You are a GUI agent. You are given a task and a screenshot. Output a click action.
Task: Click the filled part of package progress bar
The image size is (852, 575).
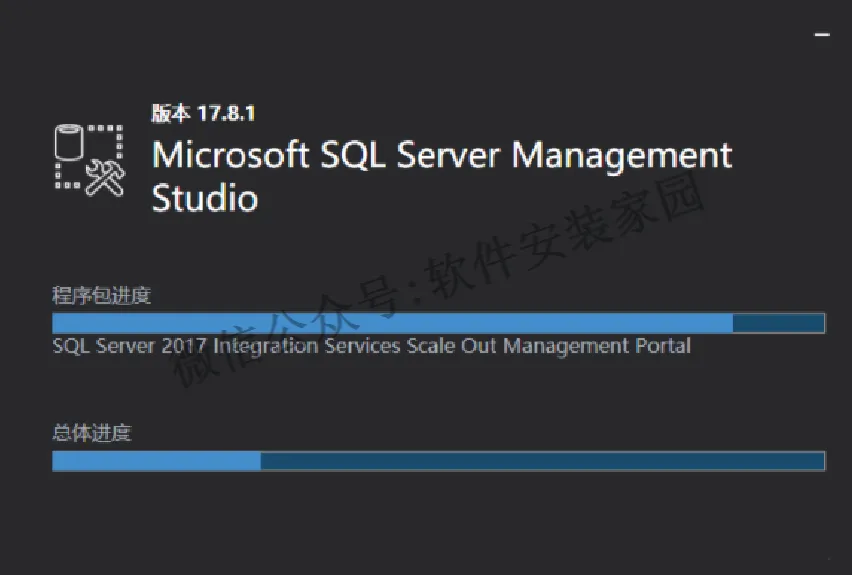click(390, 323)
